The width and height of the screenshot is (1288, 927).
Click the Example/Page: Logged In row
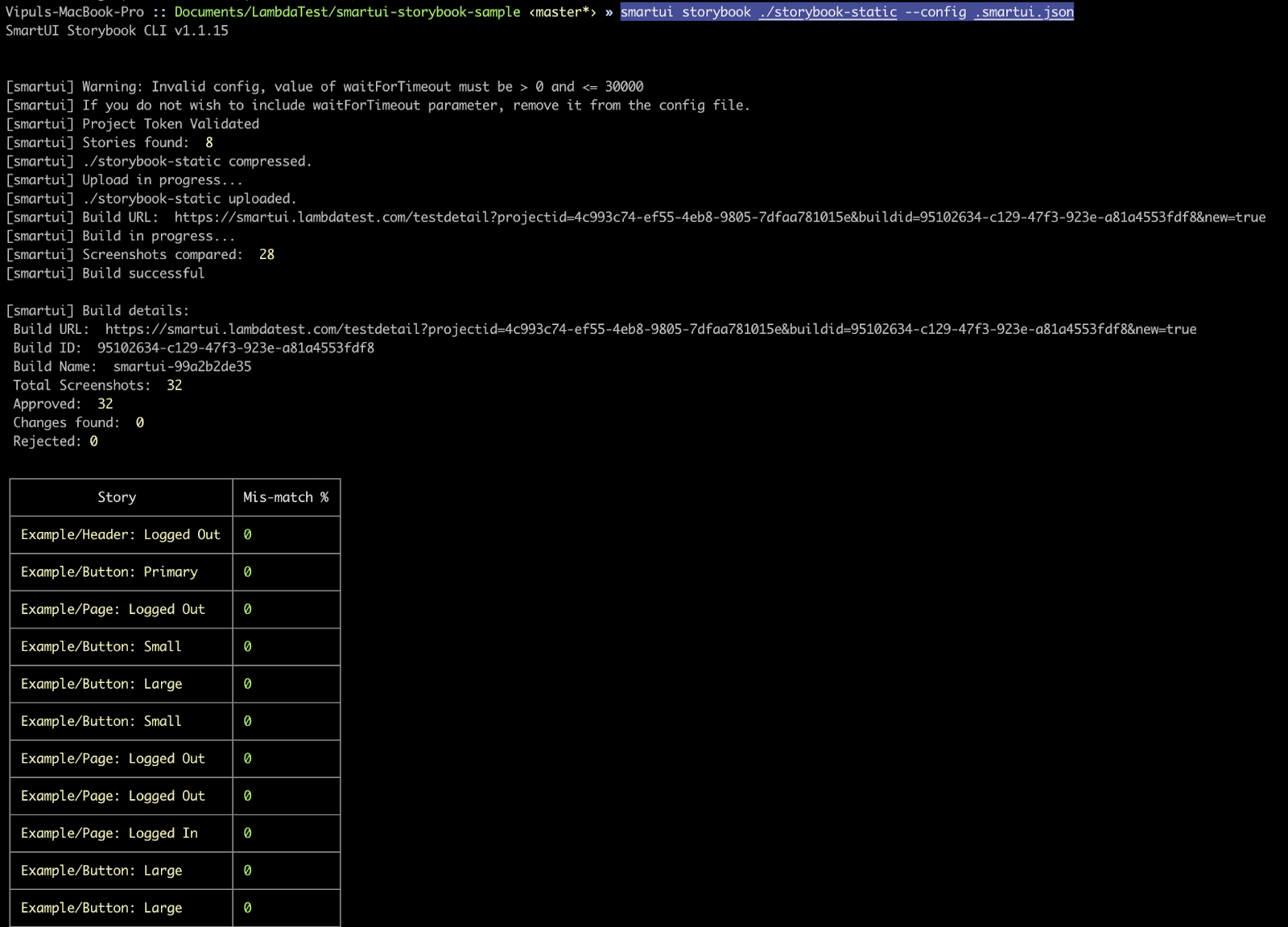point(109,833)
